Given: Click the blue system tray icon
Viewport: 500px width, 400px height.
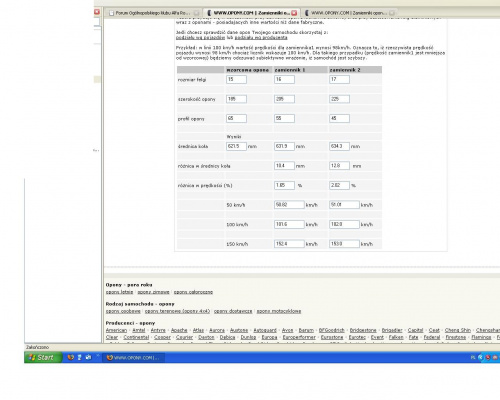Looking at the screenshot, I should tap(480, 357).
